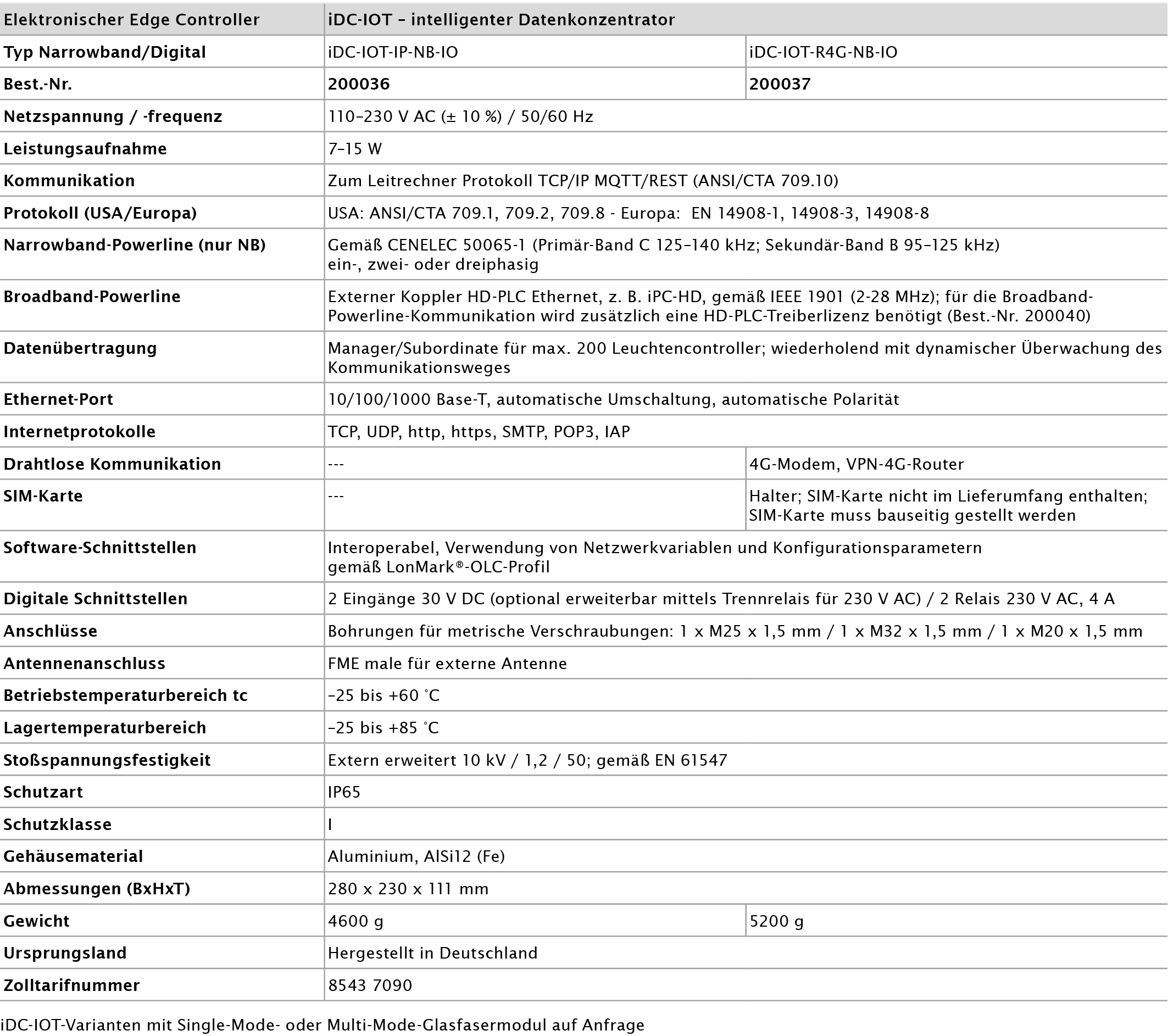Select weight '4600 g'
Viewport: 1168px width, 1036px height.
coord(355,921)
